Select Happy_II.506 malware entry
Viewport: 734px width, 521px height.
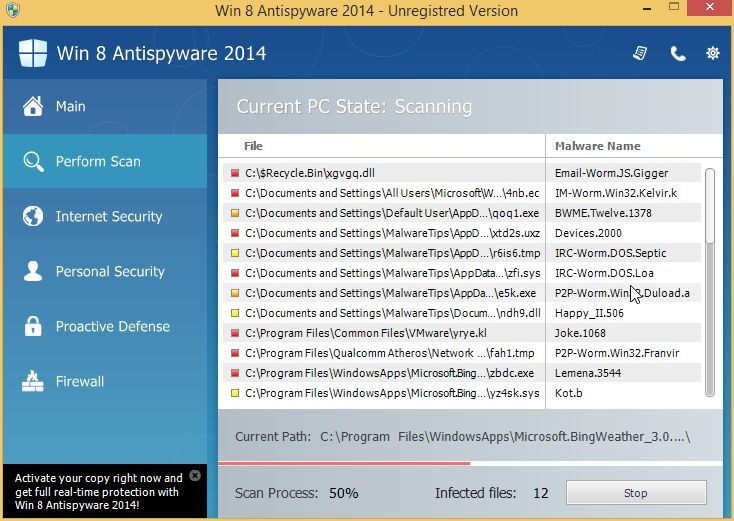(589, 313)
